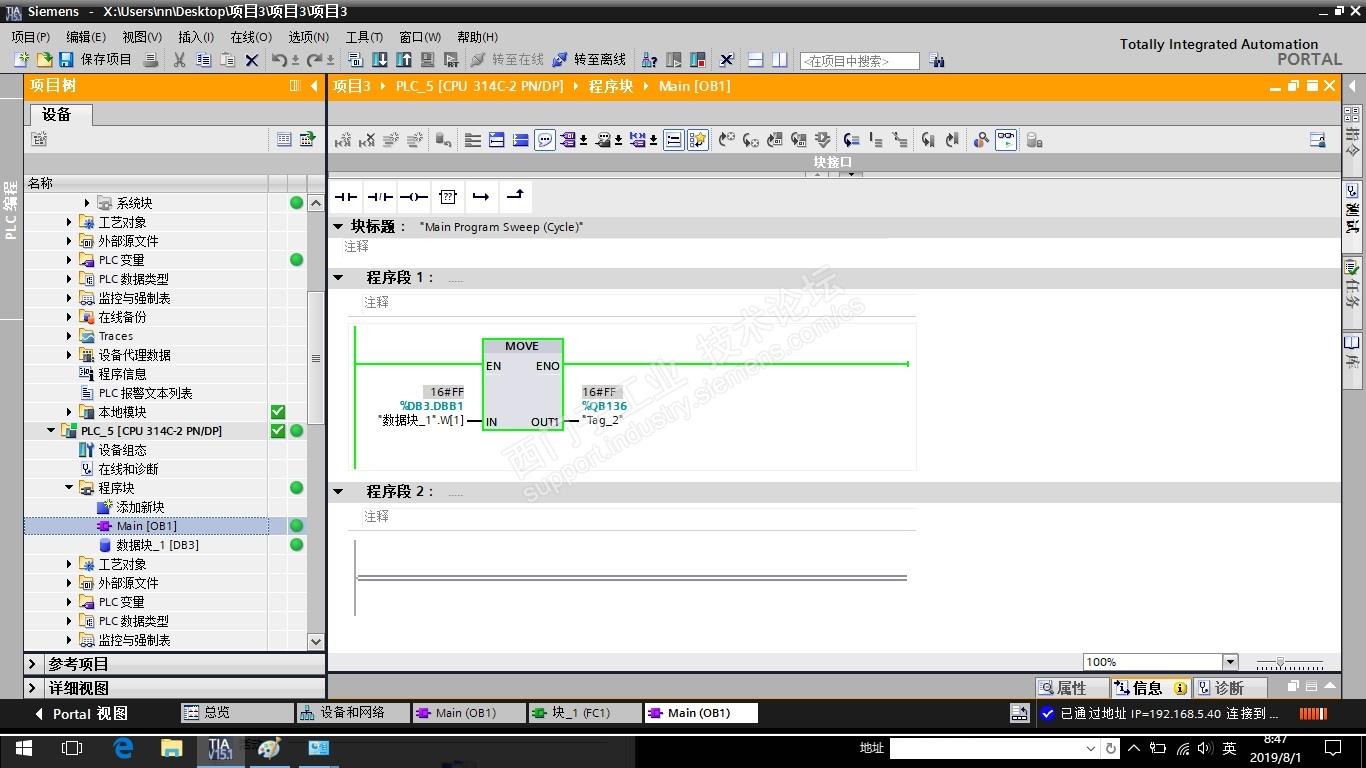Click the delete X icon
1366x768 pixels.
[252, 60]
